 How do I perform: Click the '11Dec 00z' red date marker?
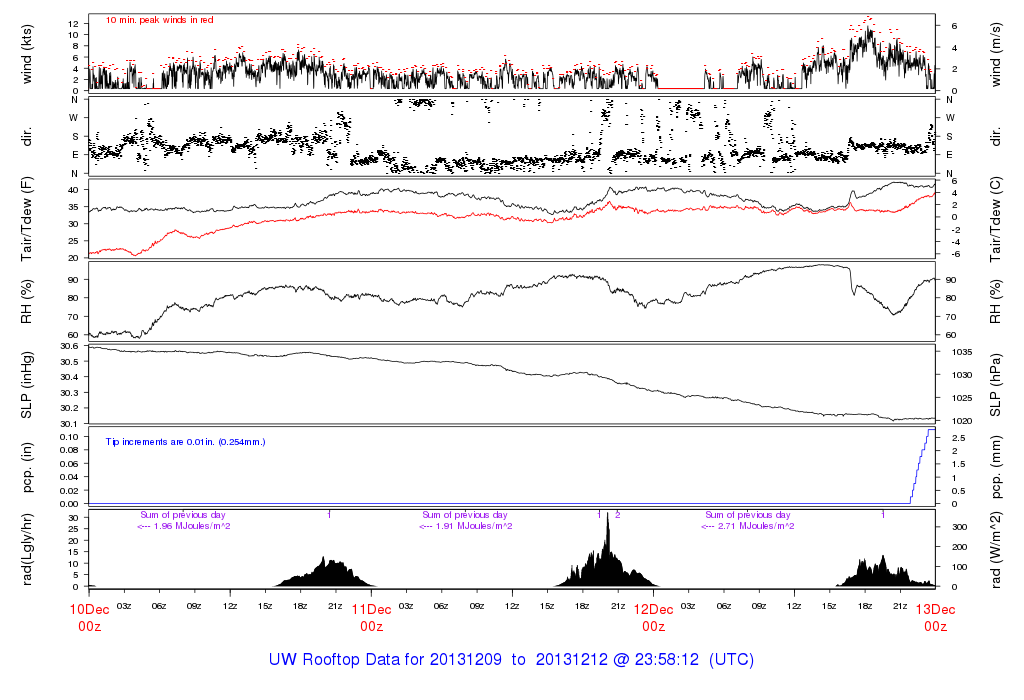(x=371, y=617)
